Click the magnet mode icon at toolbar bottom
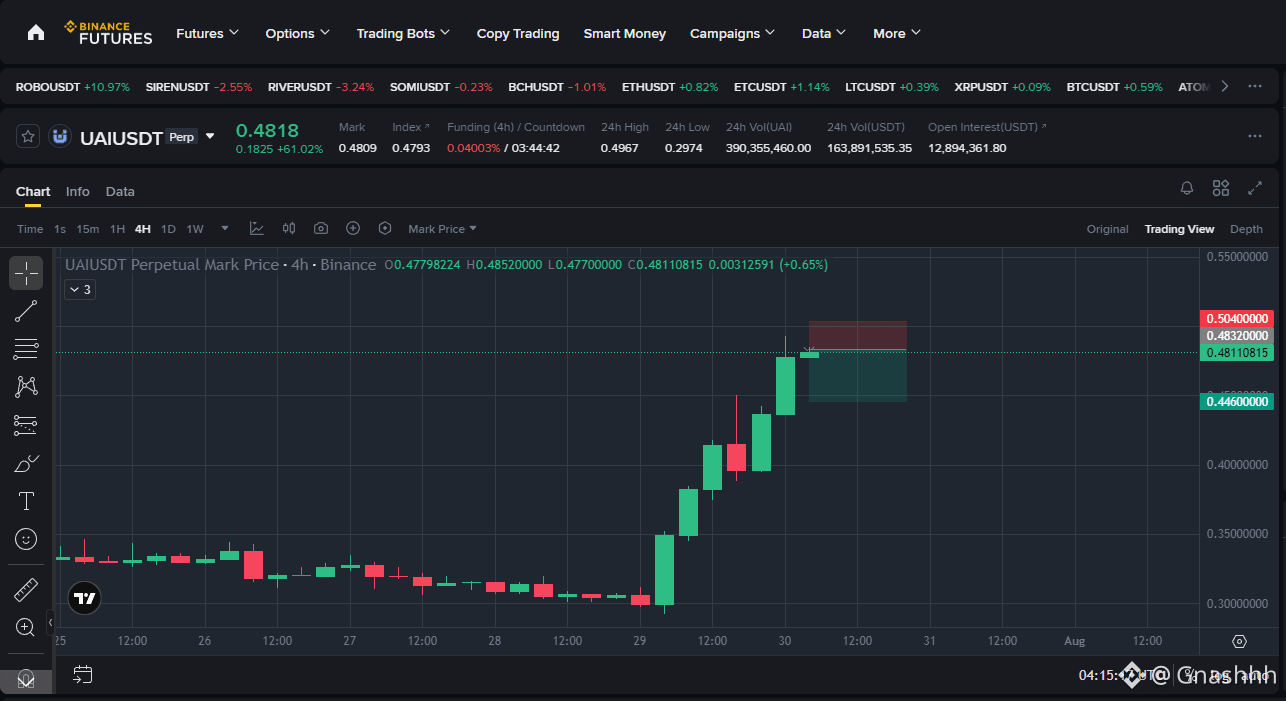 26,679
